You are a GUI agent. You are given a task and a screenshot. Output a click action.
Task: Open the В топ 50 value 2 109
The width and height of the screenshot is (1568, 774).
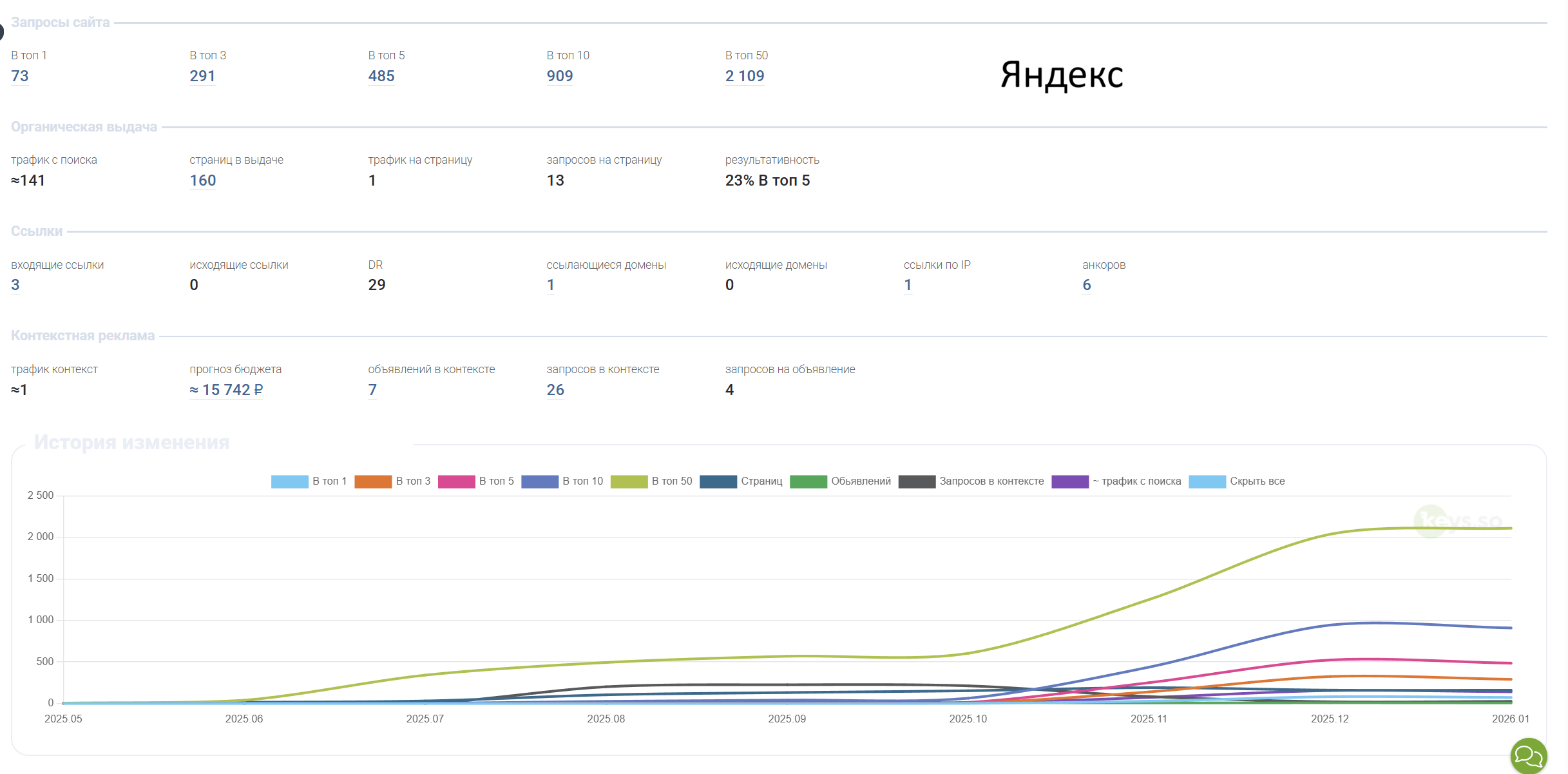(x=745, y=76)
